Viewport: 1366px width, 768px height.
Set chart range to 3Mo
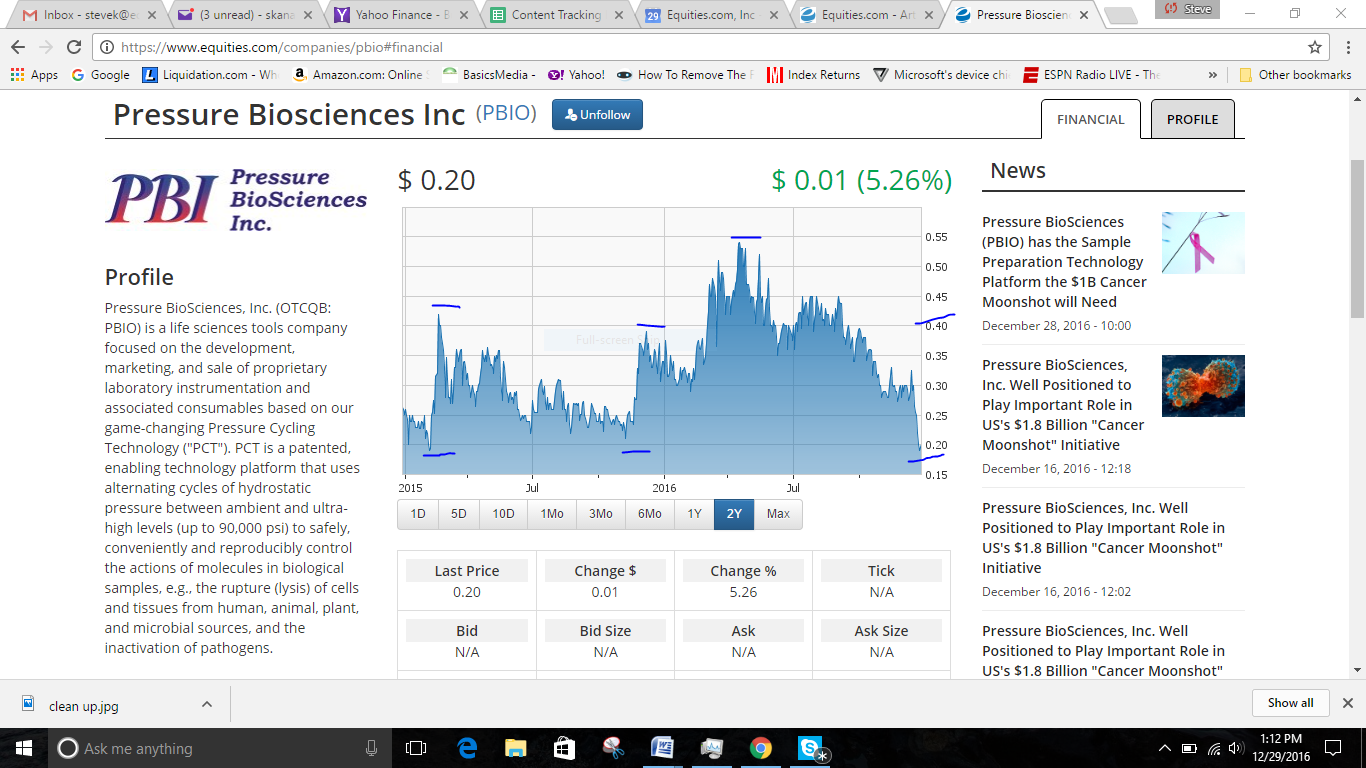601,514
